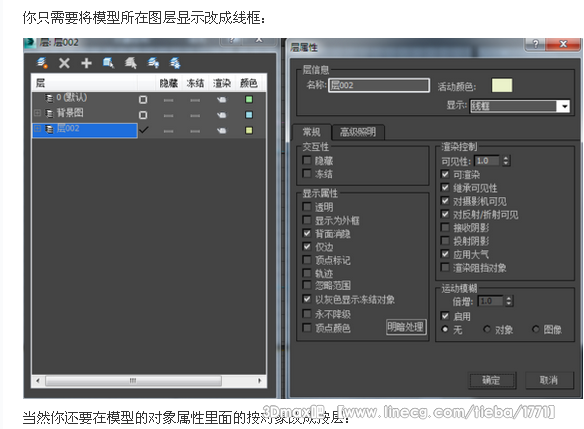Click the layer icon beside 层002

point(49,129)
